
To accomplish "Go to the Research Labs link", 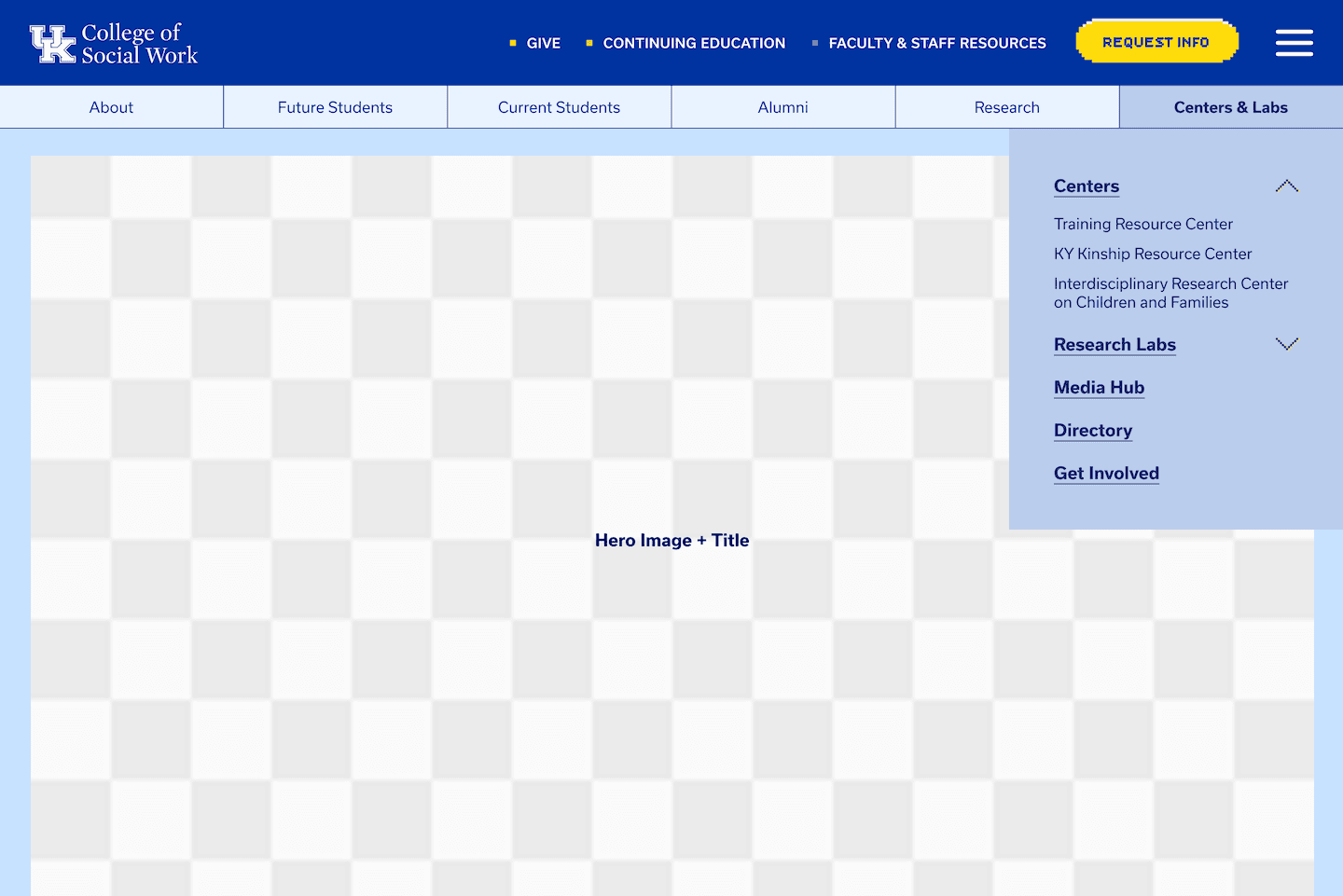I will [x=1115, y=345].
